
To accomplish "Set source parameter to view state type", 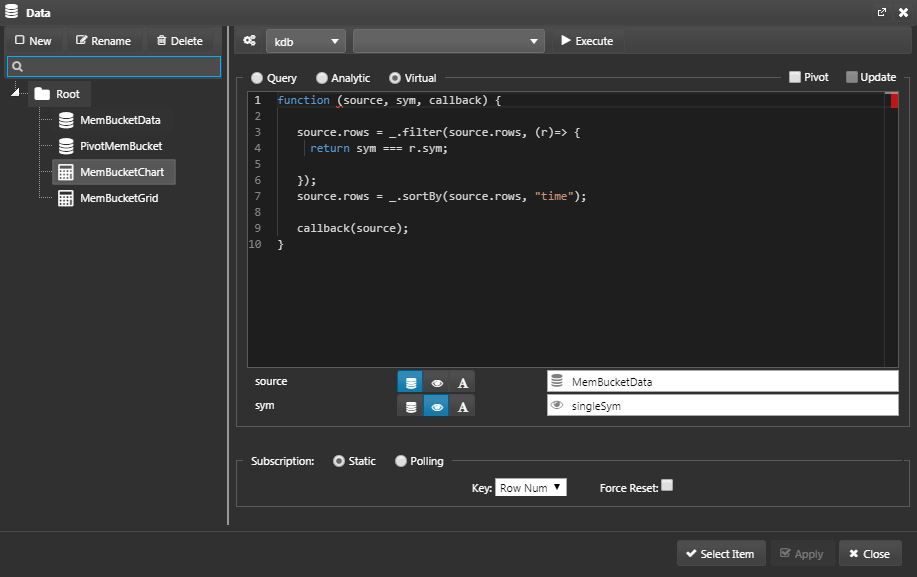I will tap(437, 383).
